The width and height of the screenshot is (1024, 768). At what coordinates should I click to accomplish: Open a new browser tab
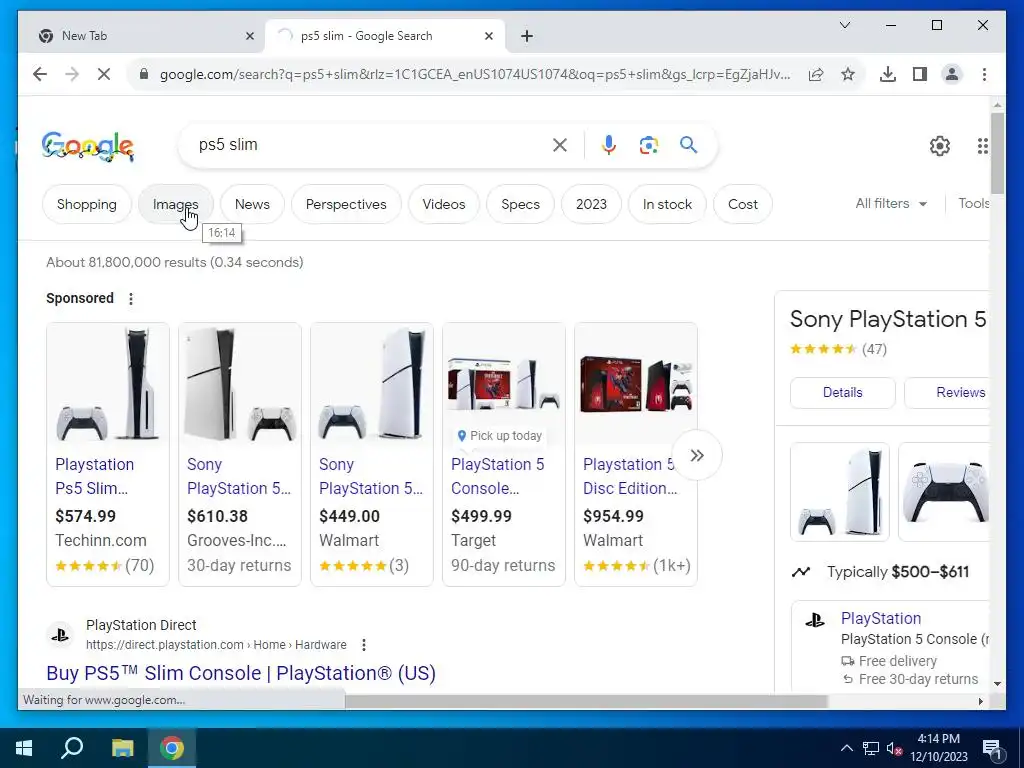point(527,36)
